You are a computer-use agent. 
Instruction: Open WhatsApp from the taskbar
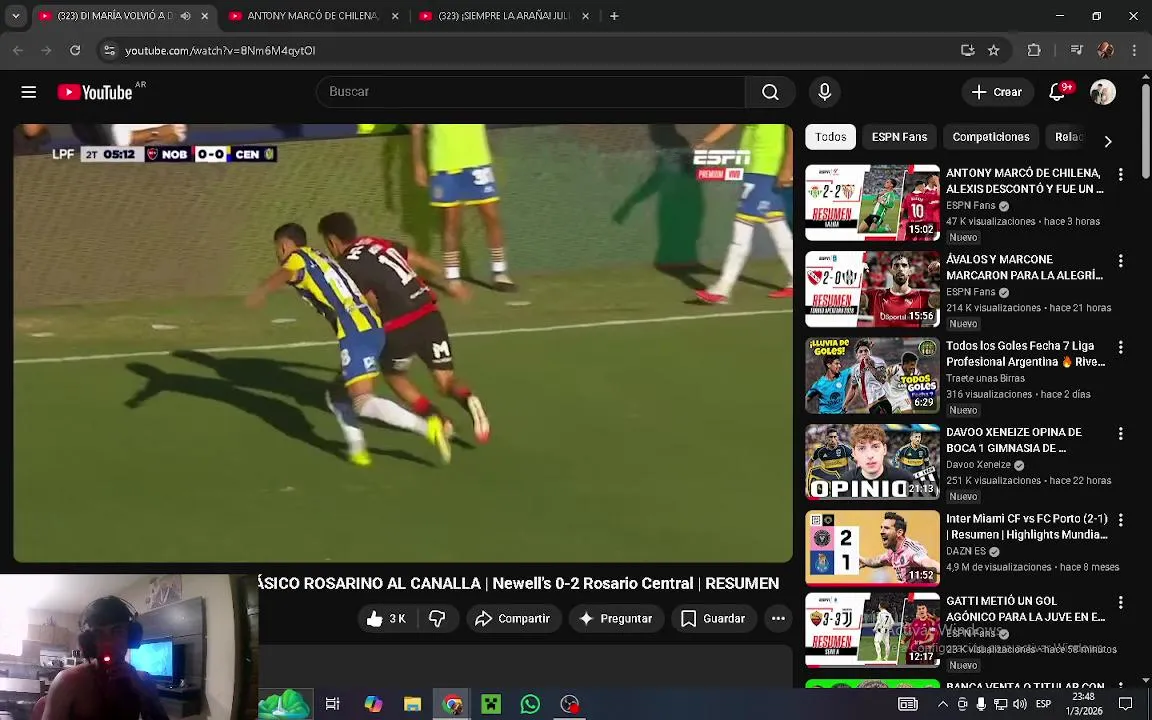(x=530, y=704)
